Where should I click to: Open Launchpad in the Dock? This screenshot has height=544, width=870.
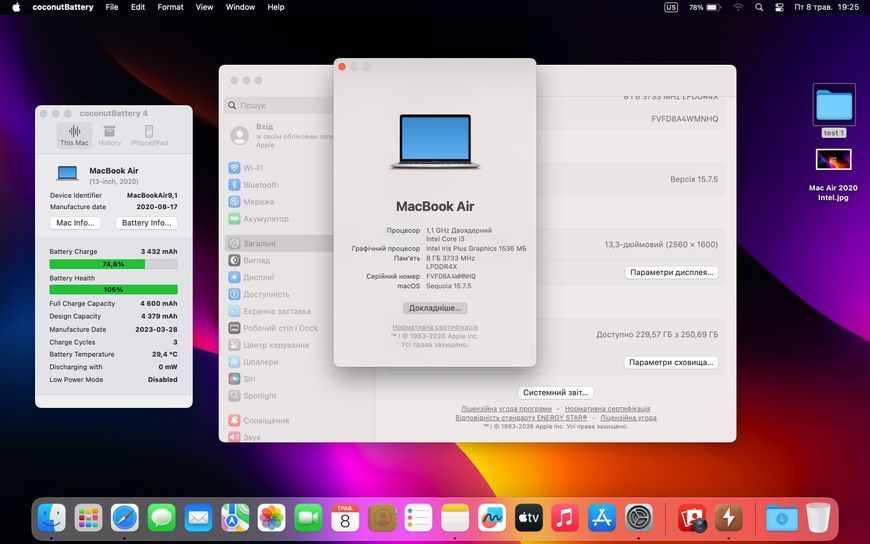pyautogui.click(x=88, y=518)
